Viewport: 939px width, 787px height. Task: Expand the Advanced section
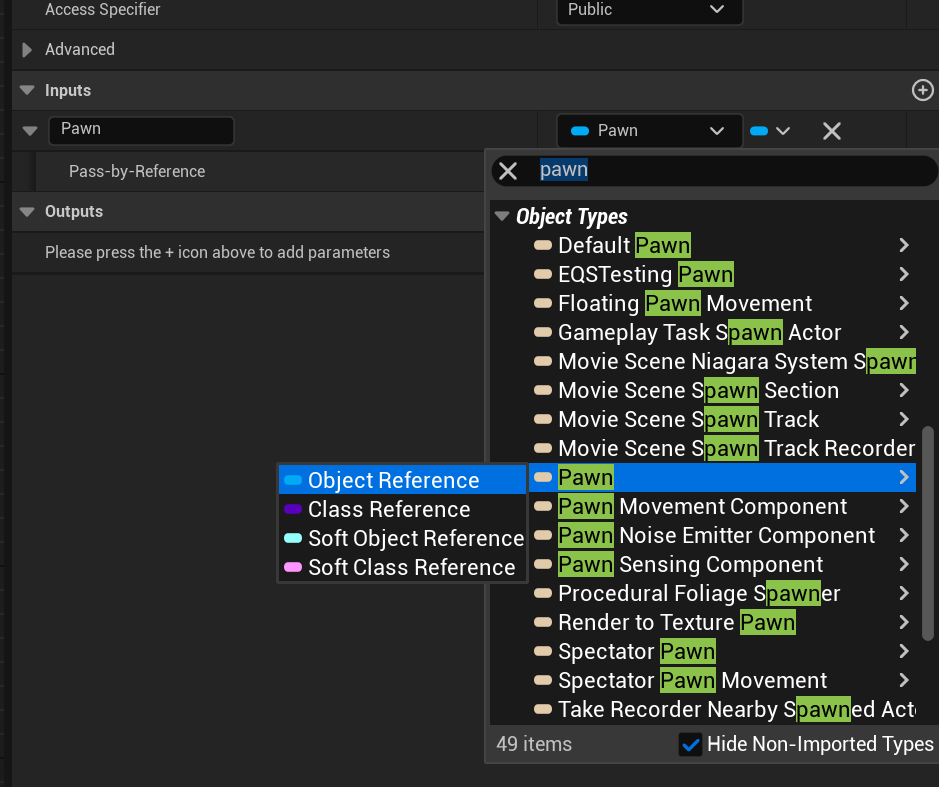click(27, 50)
